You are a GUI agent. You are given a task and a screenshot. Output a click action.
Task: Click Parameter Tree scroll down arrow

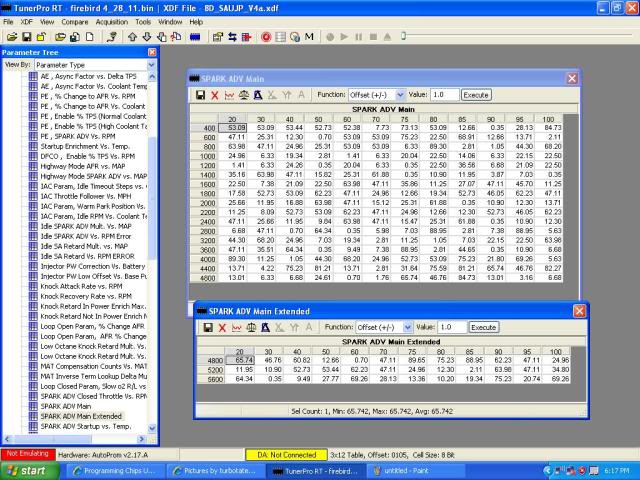[x=152, y=428]
